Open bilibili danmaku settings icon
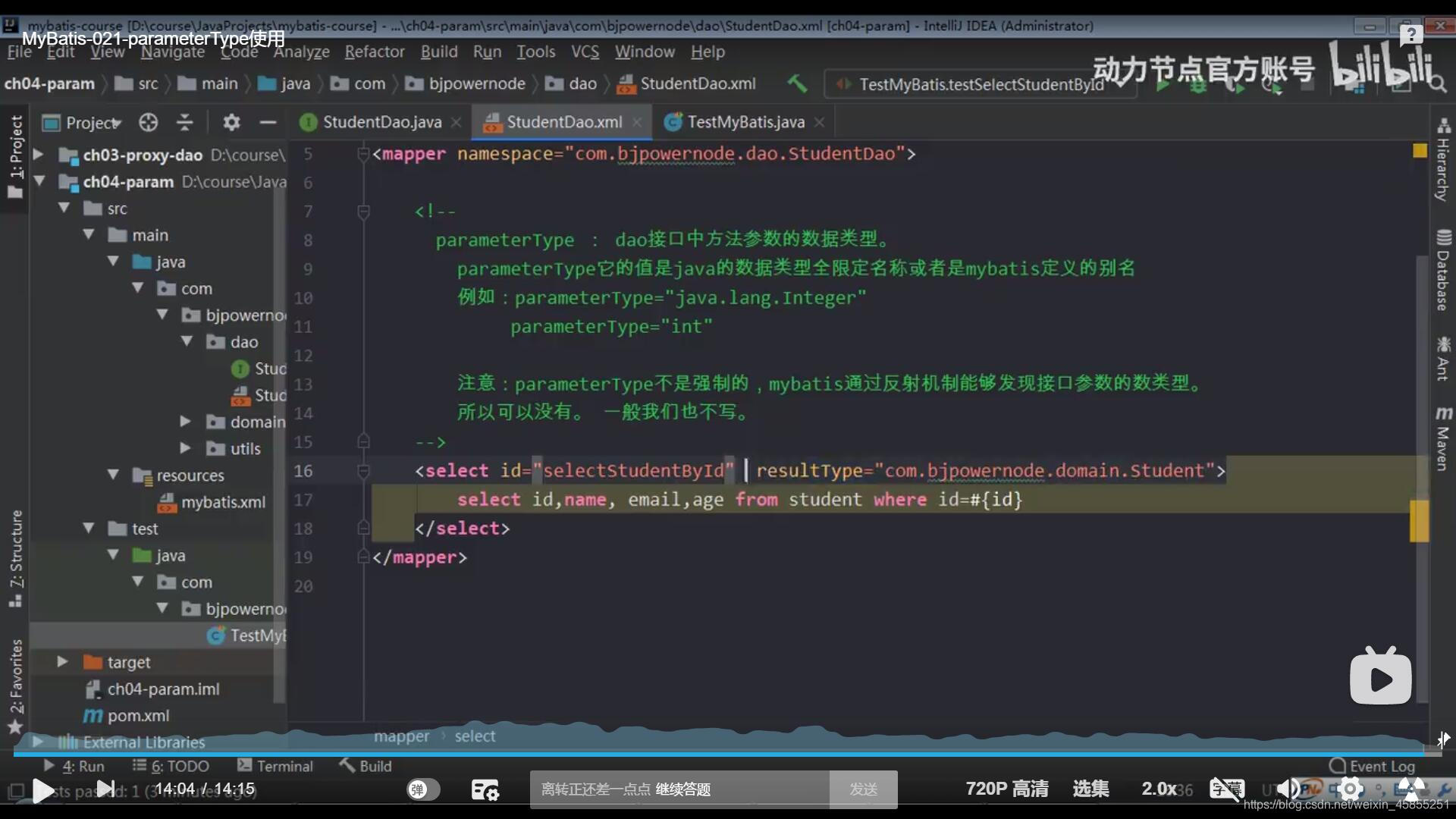Viewport: 1456px width, 819px height. 485,789
